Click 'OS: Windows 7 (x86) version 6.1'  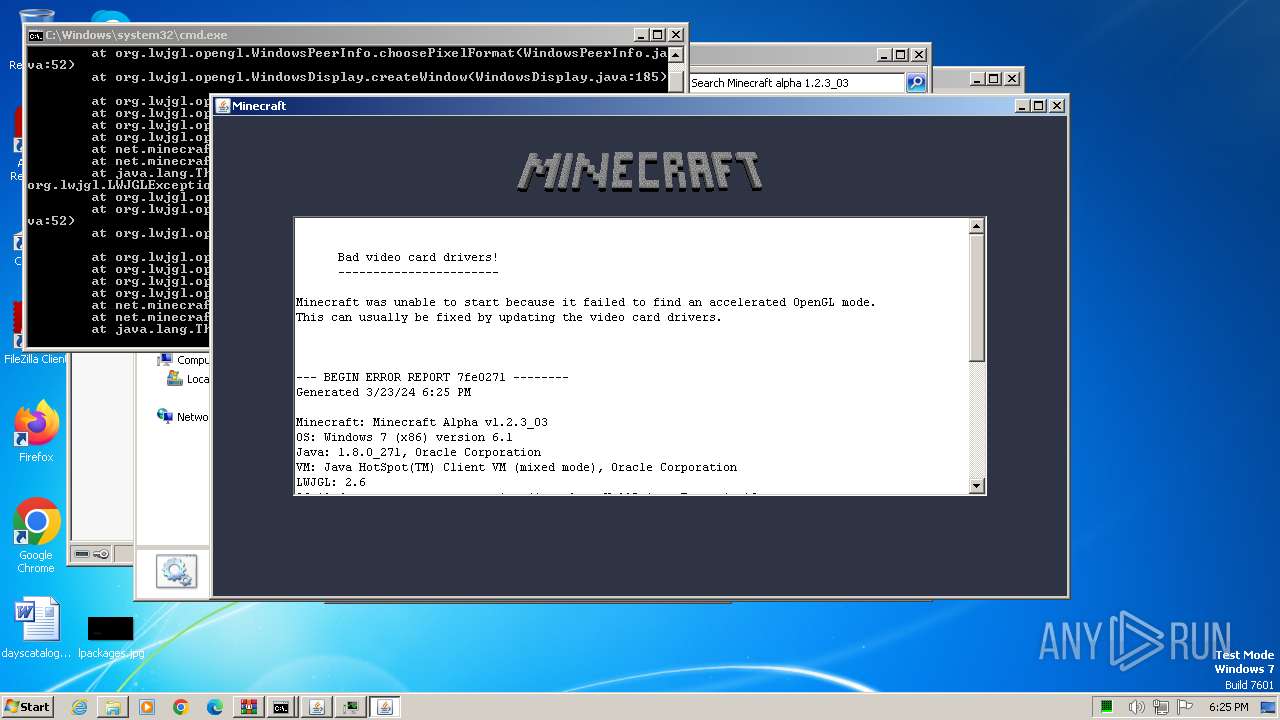click(x=404, y=437)
